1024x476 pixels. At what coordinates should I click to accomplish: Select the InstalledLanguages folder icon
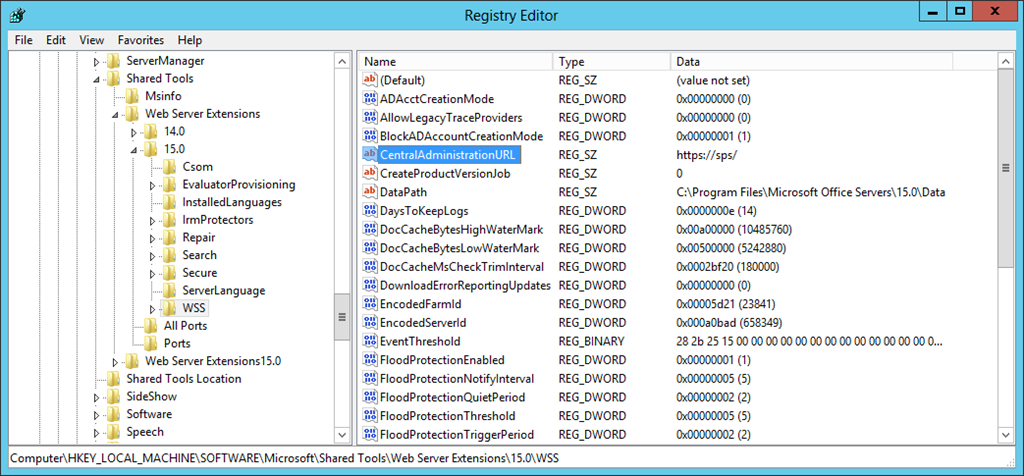click(170, 202)
